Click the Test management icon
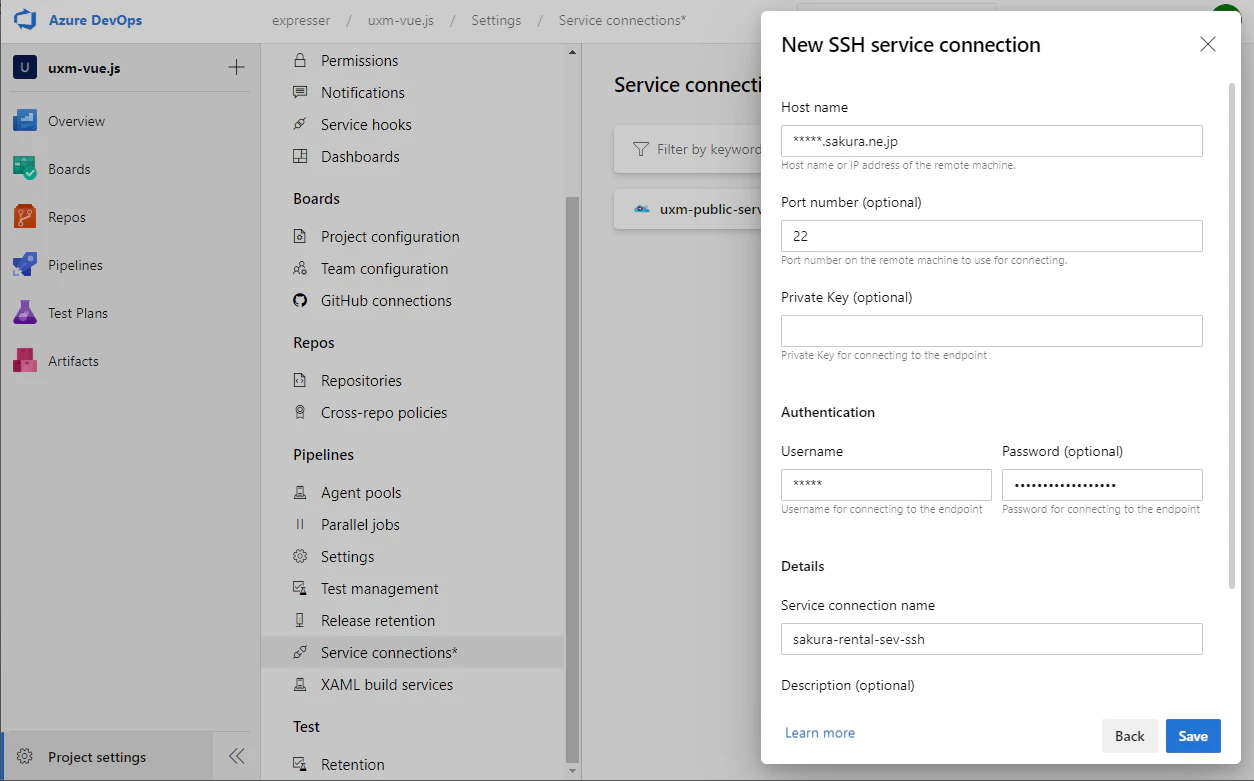 300,589
